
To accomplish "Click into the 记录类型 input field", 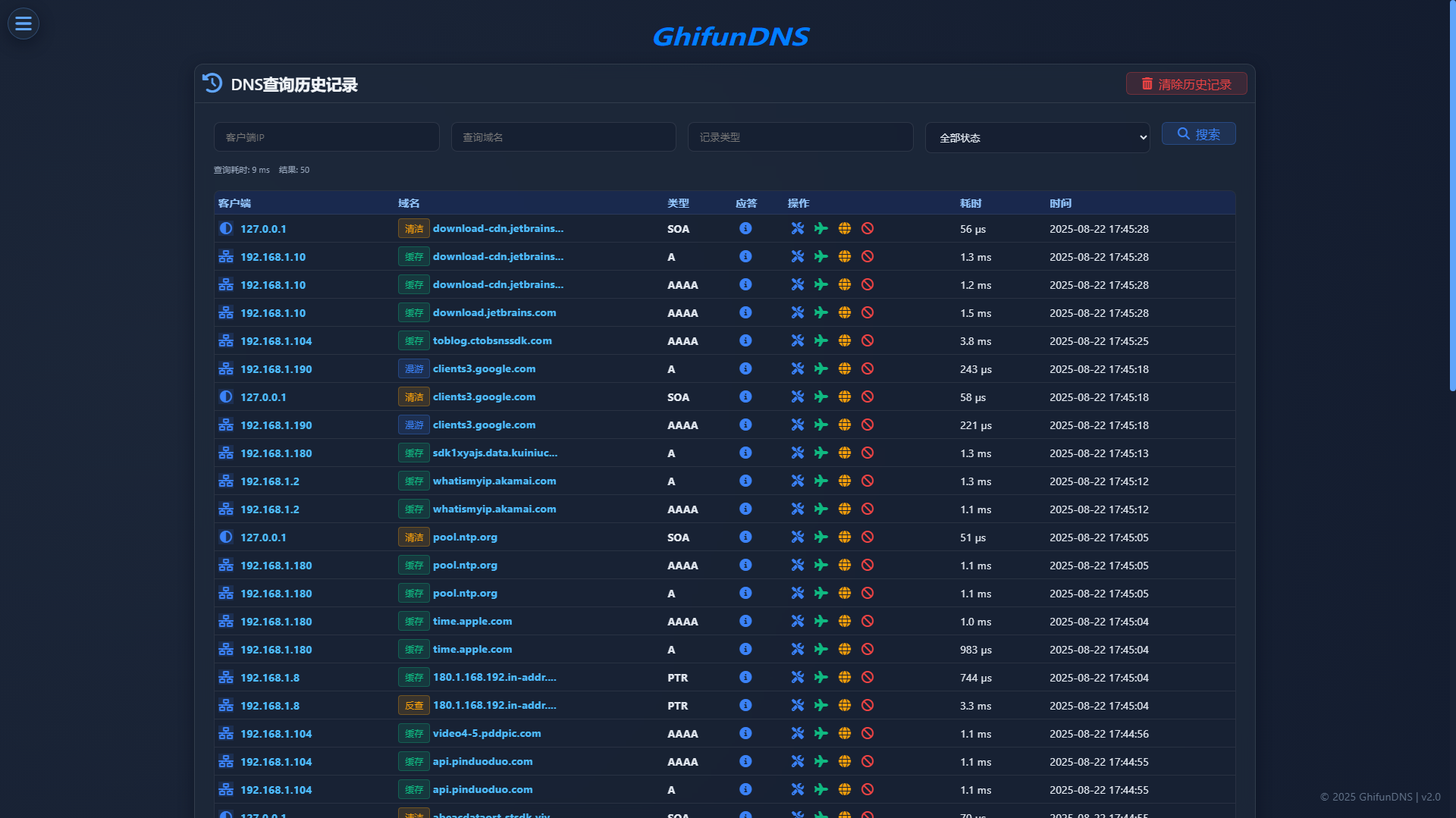I will click(x=800, y=137).
